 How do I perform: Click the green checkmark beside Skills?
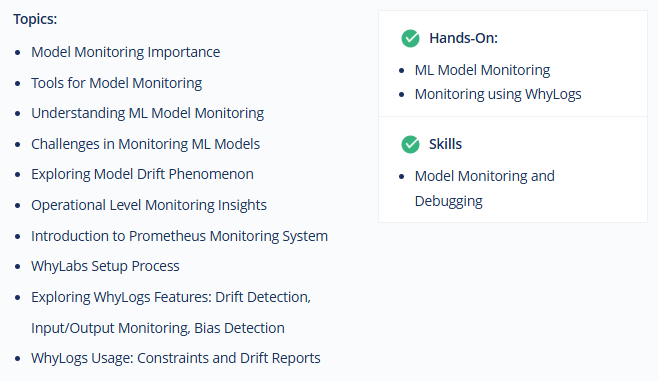410,145
